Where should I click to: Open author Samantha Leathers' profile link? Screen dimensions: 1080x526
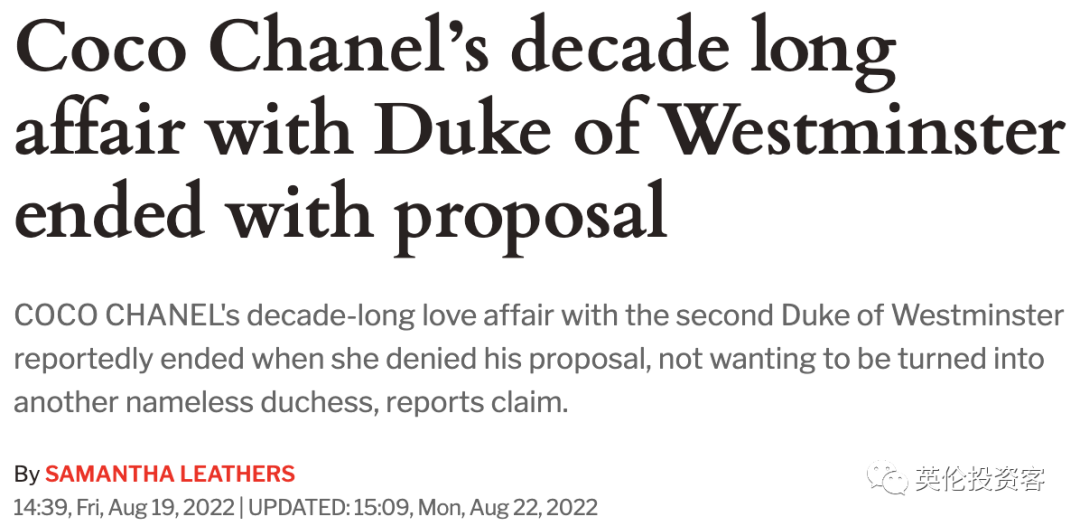click(x=170, y=474)
